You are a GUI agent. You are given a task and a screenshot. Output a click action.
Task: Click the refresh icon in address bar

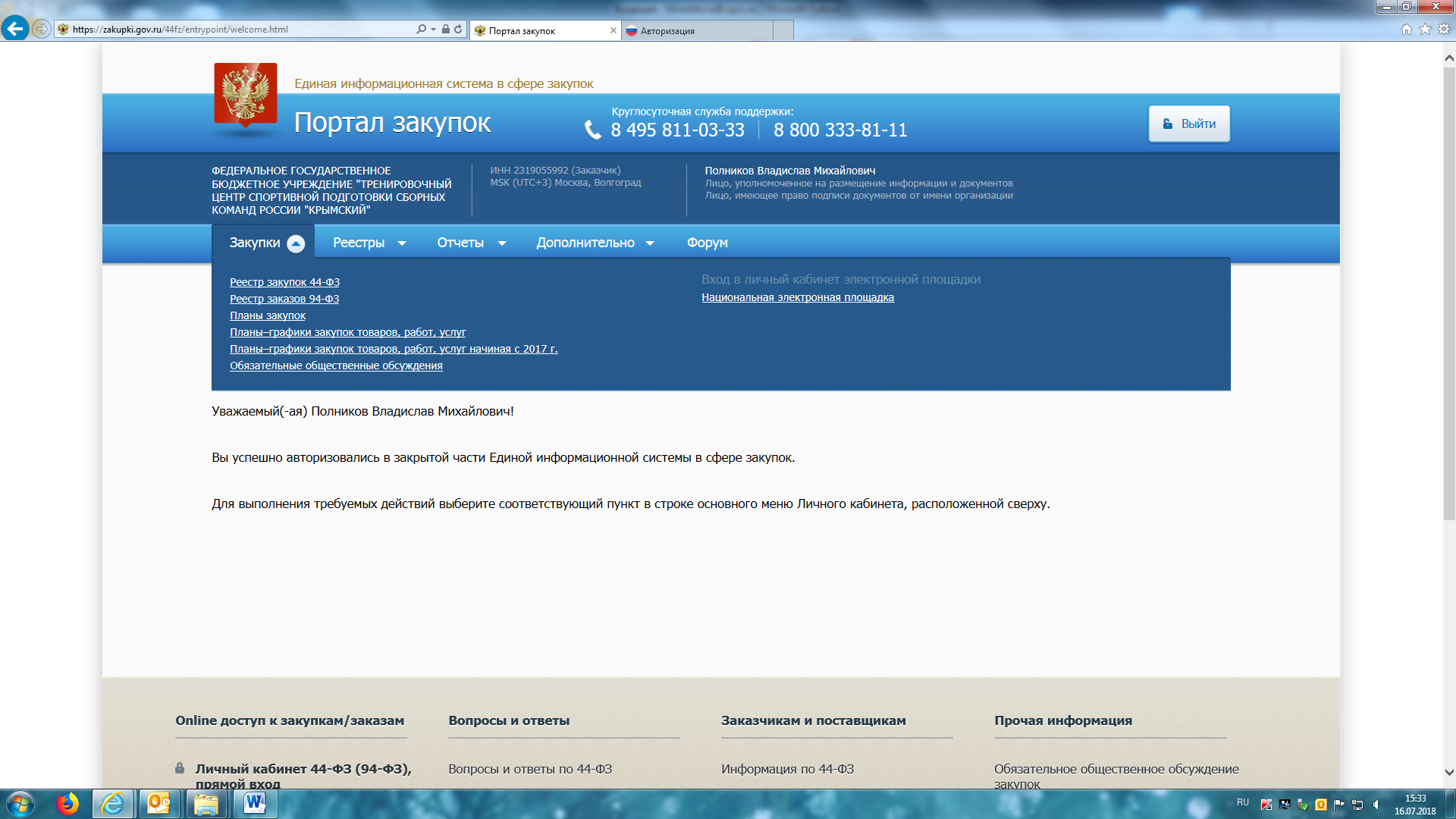458,30
